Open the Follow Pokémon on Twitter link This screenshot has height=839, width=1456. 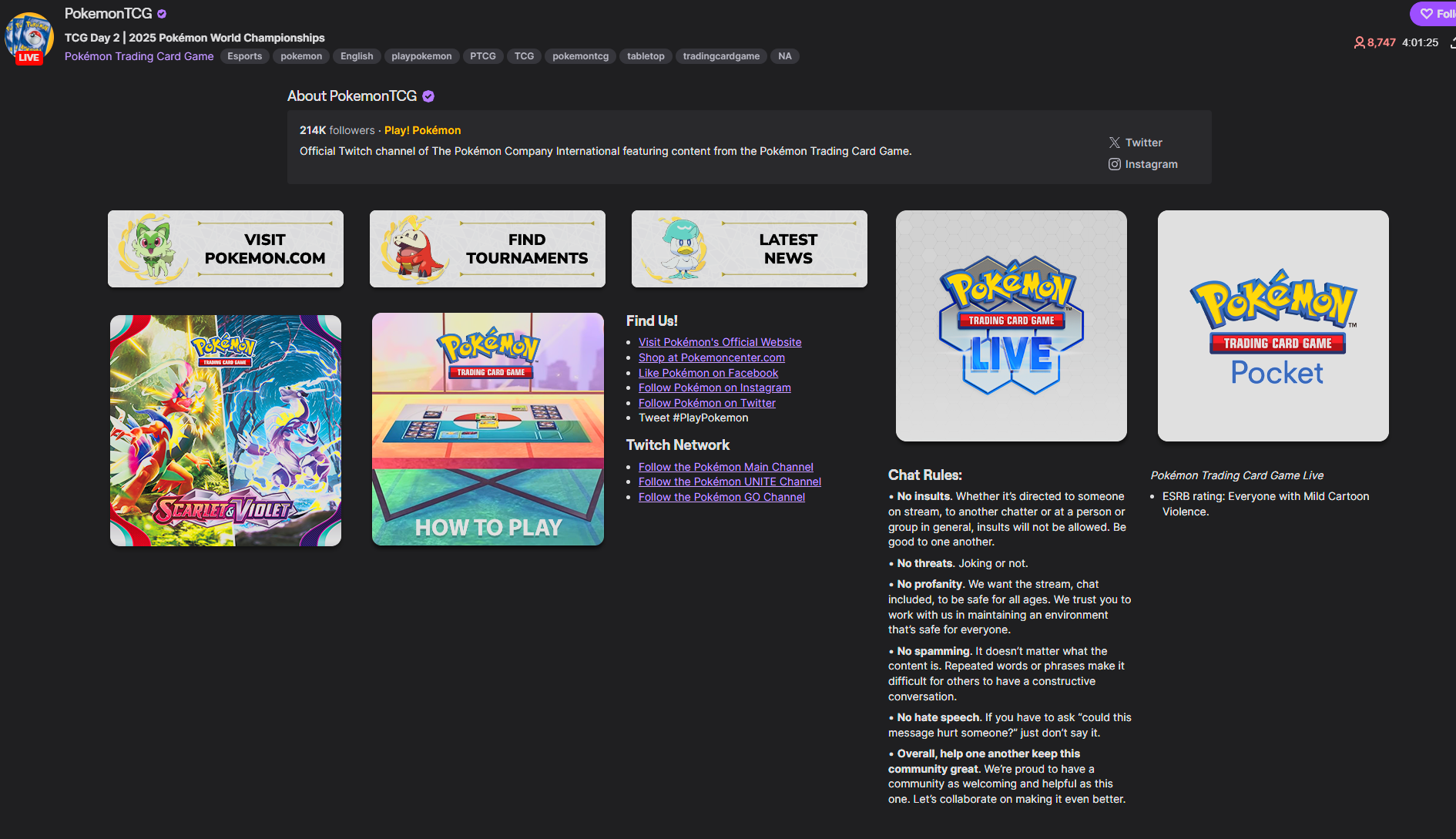click(707, 403)
